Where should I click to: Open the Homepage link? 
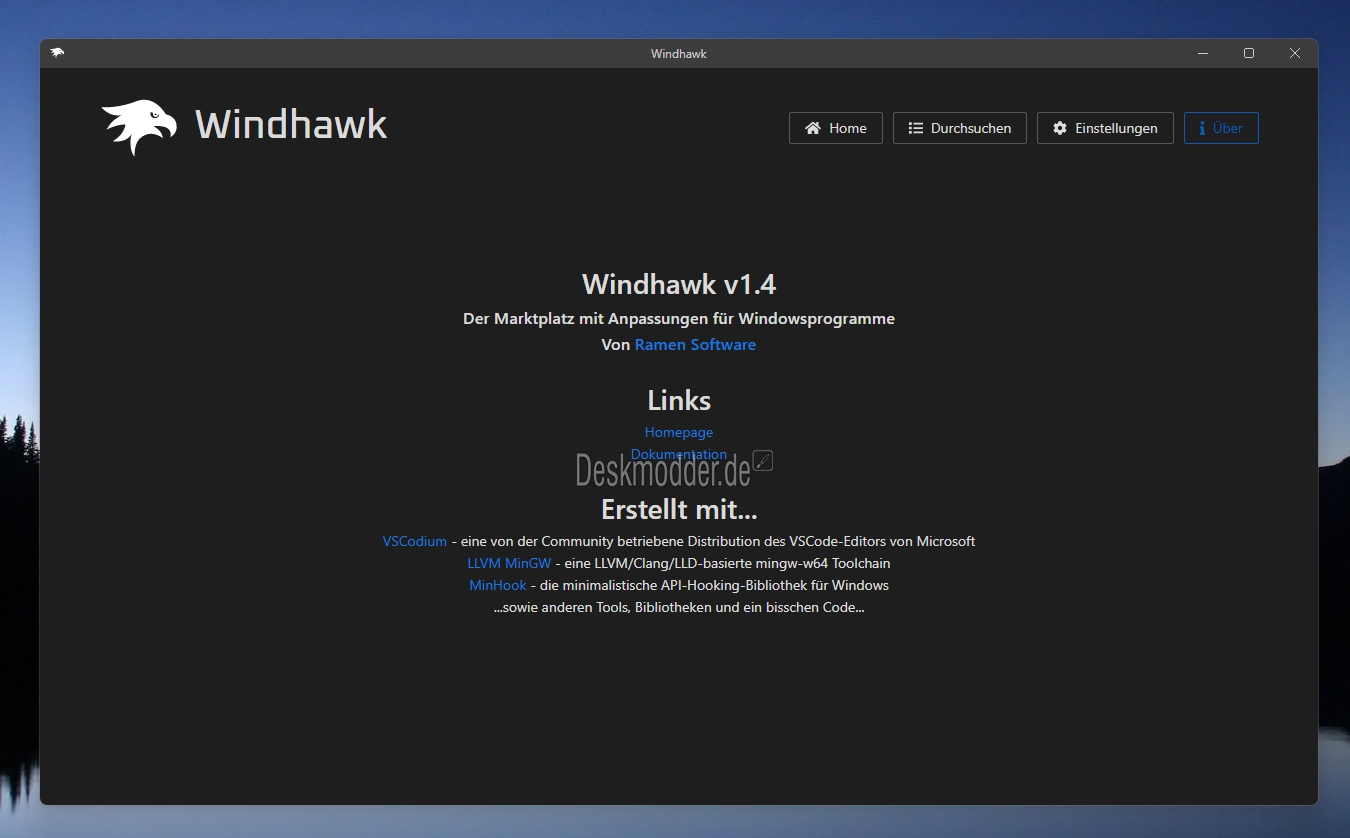(679, 432)
